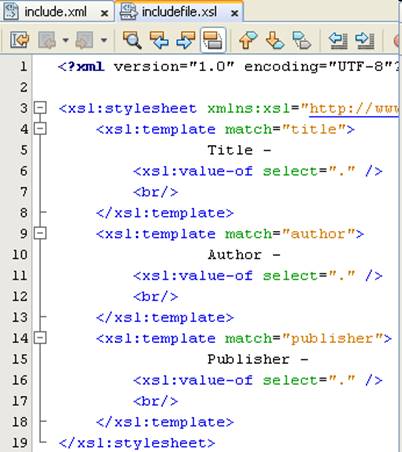
Task: Close the includefile.xsl tab
Action: pos(235,13)
